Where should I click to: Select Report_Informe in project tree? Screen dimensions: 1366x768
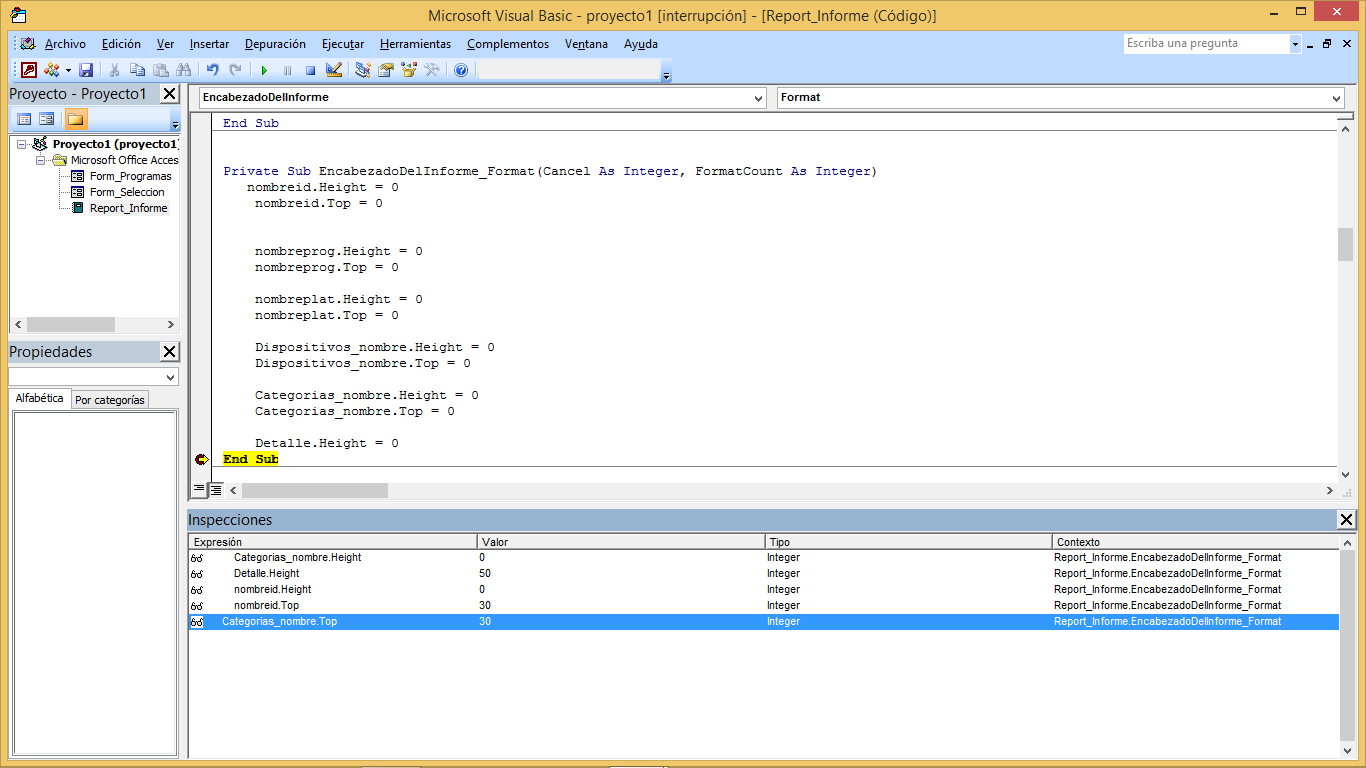click(129, 208)
